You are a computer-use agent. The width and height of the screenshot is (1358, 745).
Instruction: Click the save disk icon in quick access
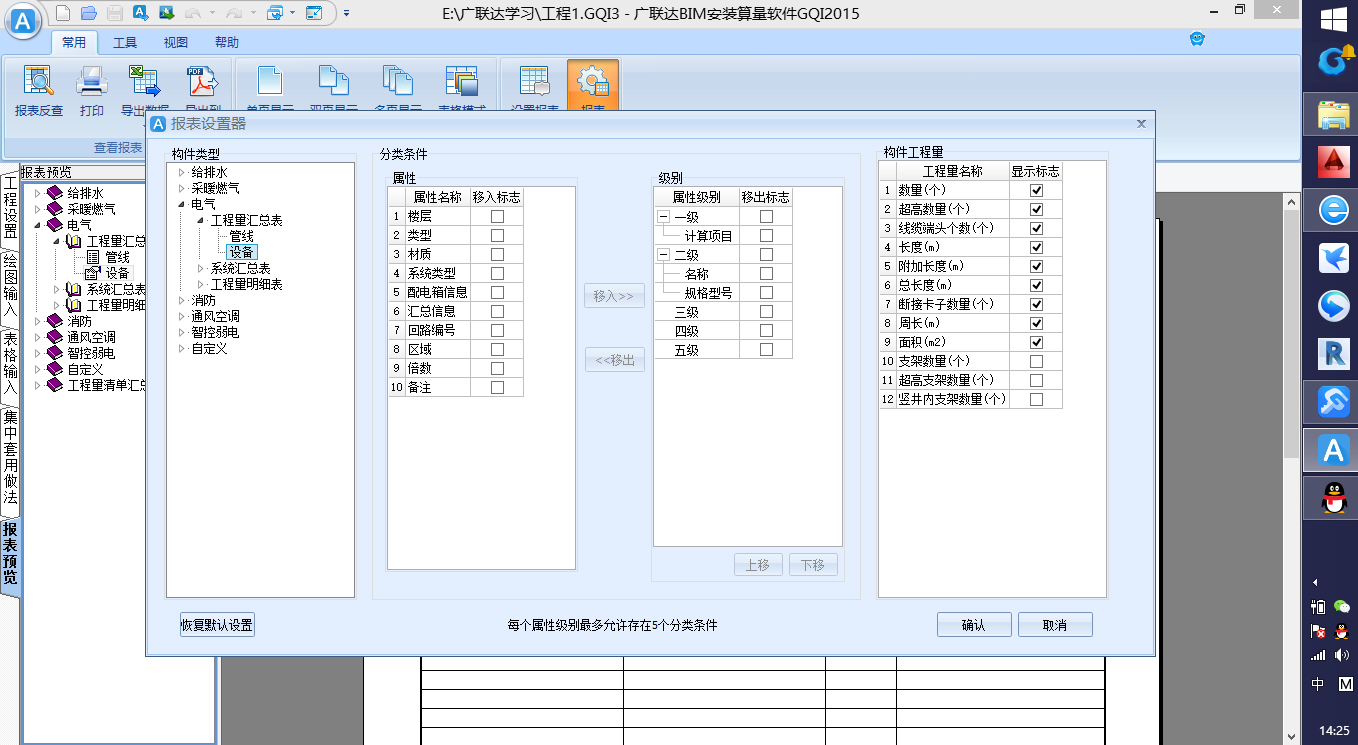coord(115,13)
